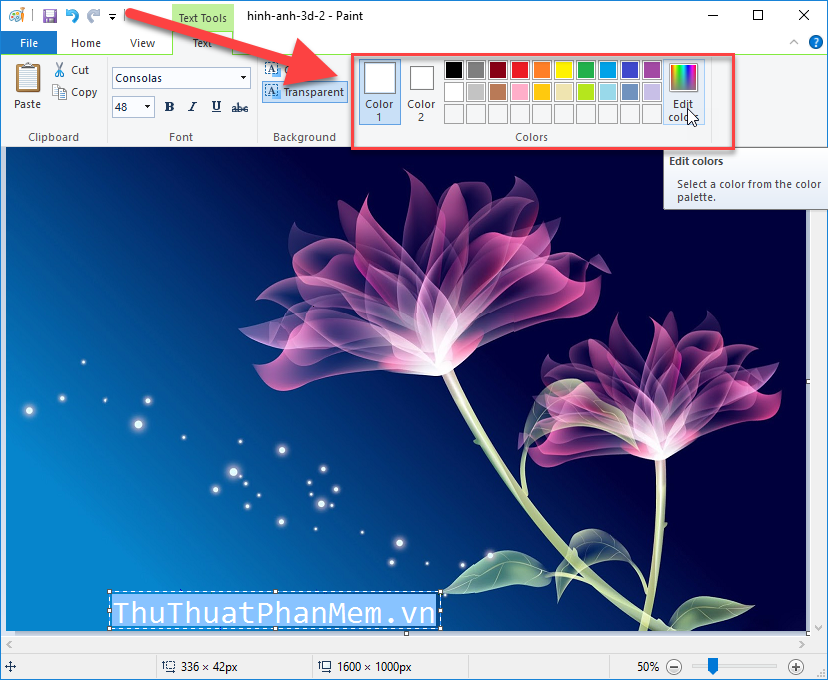
Task: Apply Bold formatting to the text
Action: click(169, 106)
